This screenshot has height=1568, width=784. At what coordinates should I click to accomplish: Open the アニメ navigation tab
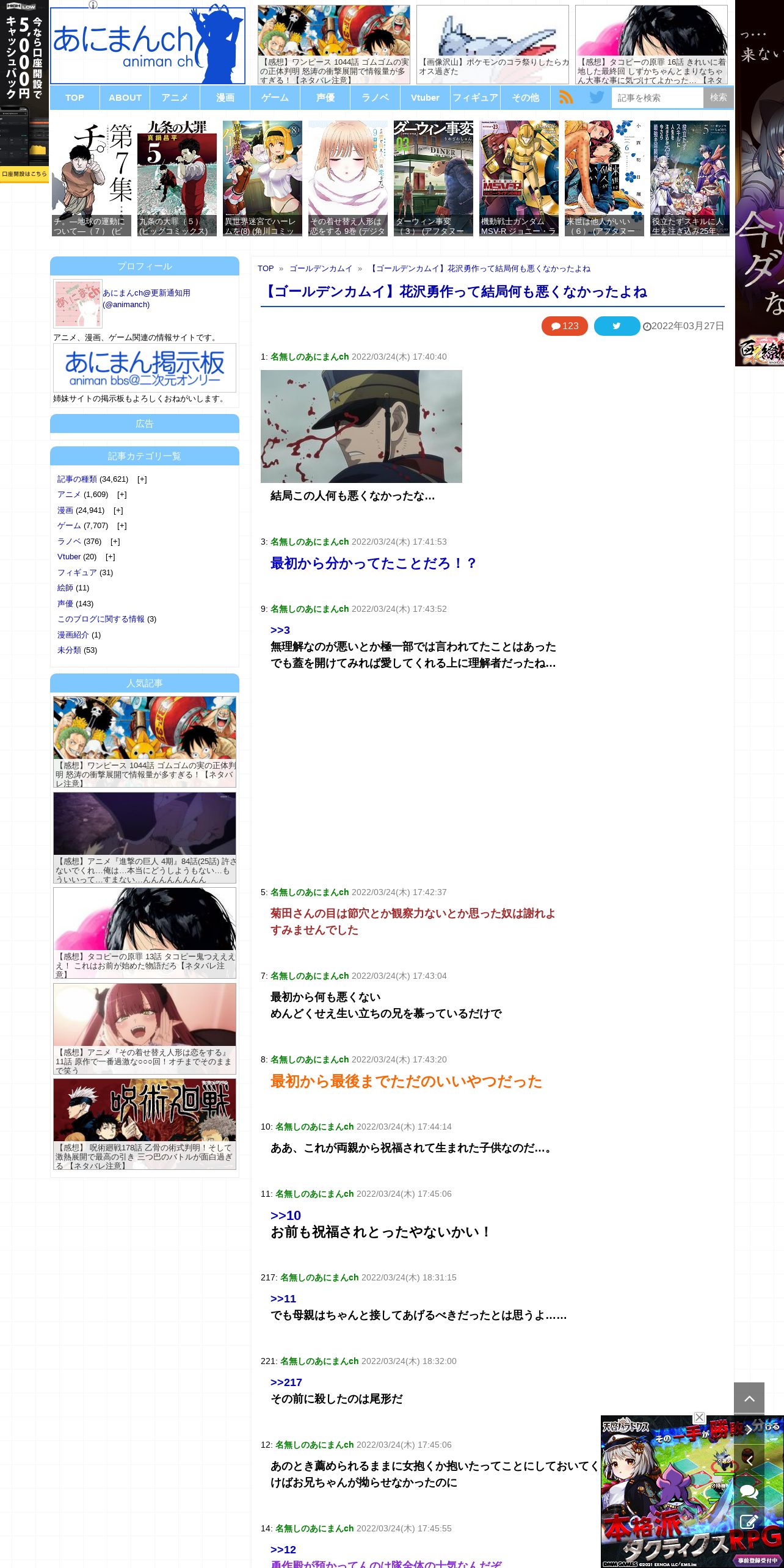pos(175,98)
